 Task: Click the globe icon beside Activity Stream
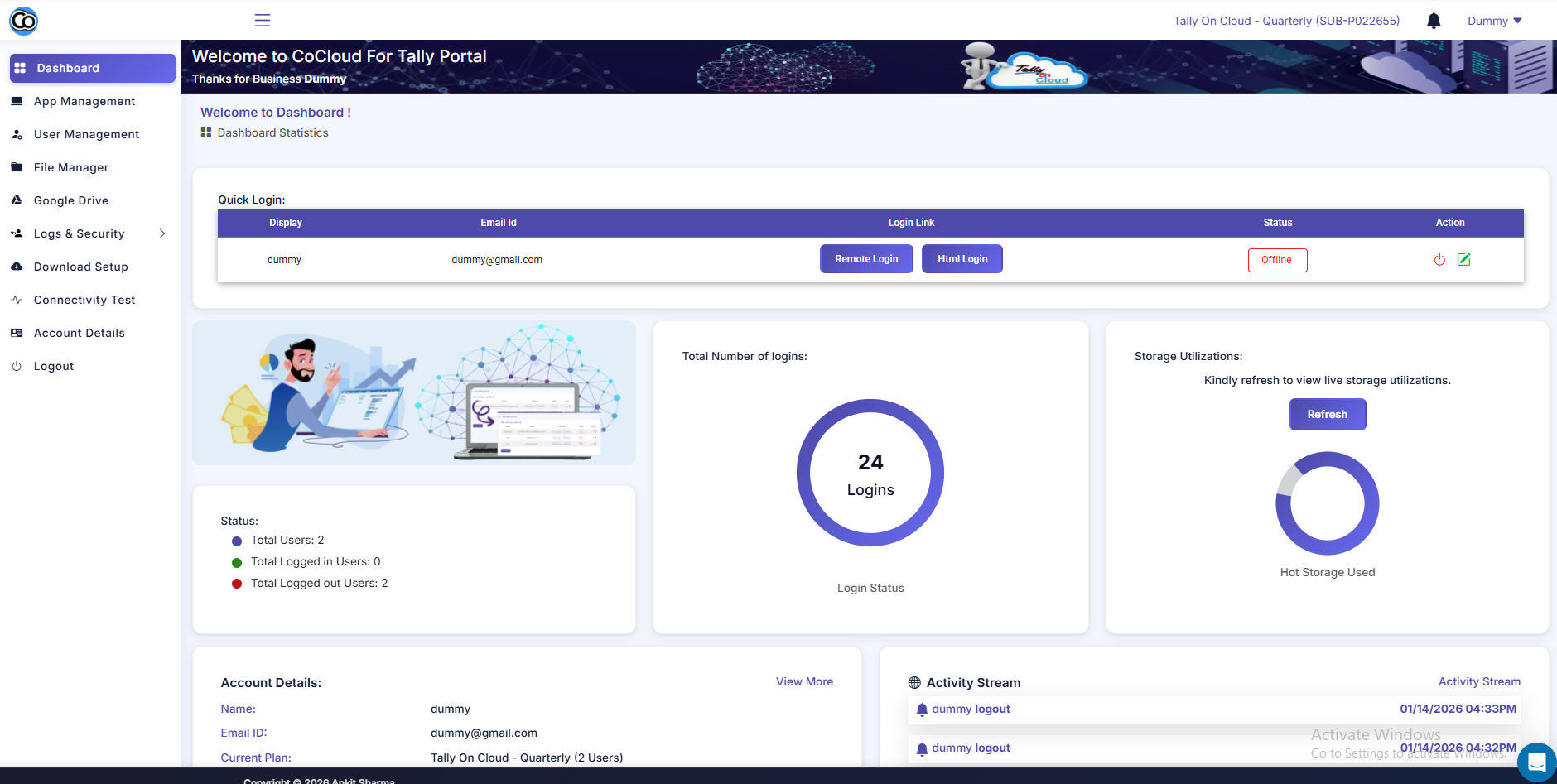point(914,683)
